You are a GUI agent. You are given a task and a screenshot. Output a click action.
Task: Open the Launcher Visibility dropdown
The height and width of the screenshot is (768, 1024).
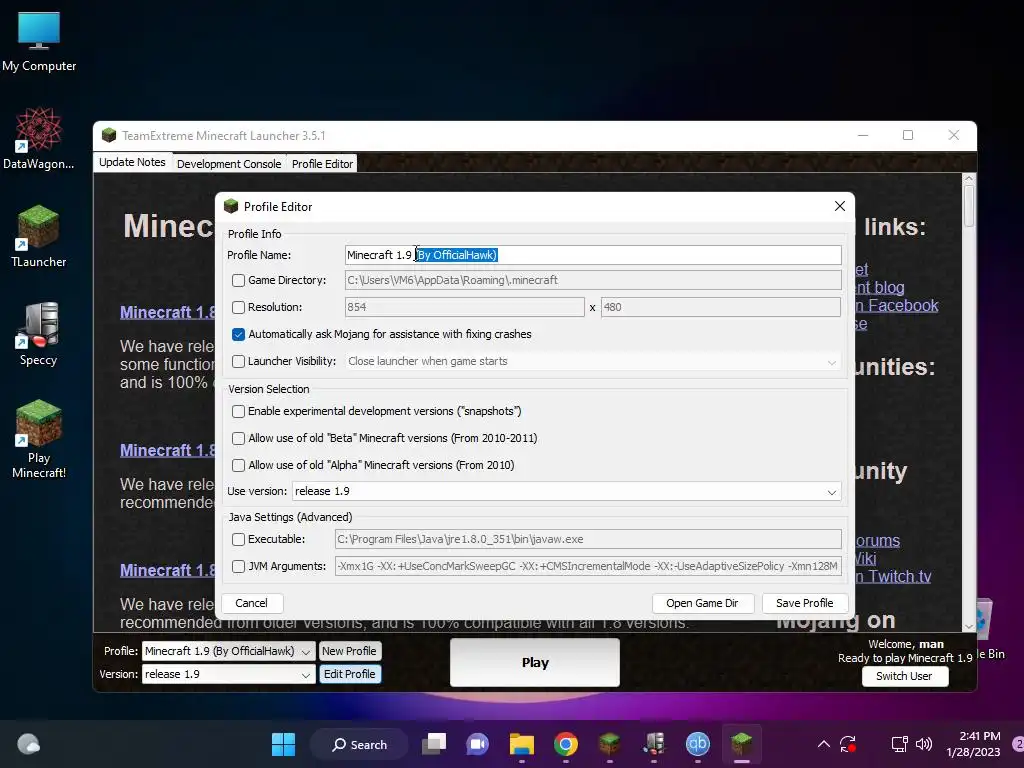(x=593, y=361)
